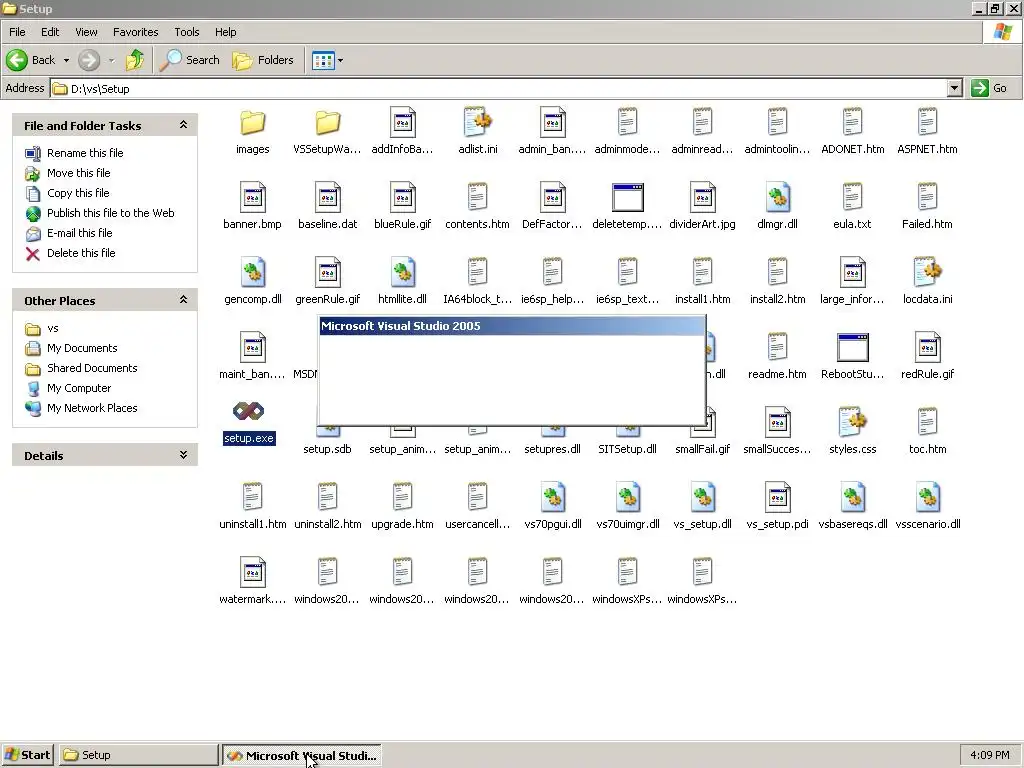
Task: Select the vs70pgui.dll file icon
Action: (553, 498)
